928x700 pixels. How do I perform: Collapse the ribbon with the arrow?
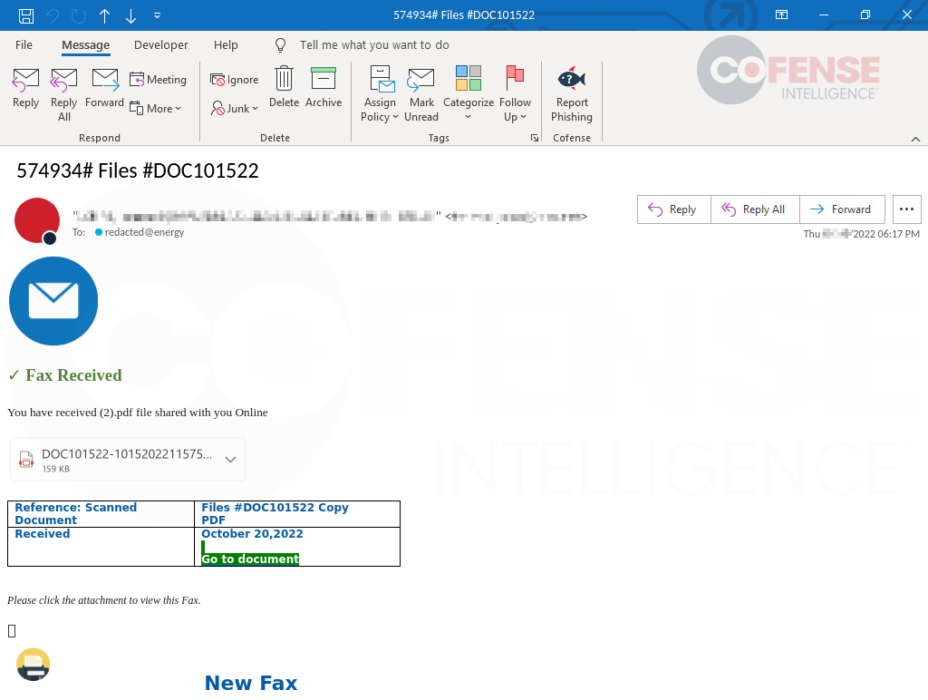tap(915, 139)
